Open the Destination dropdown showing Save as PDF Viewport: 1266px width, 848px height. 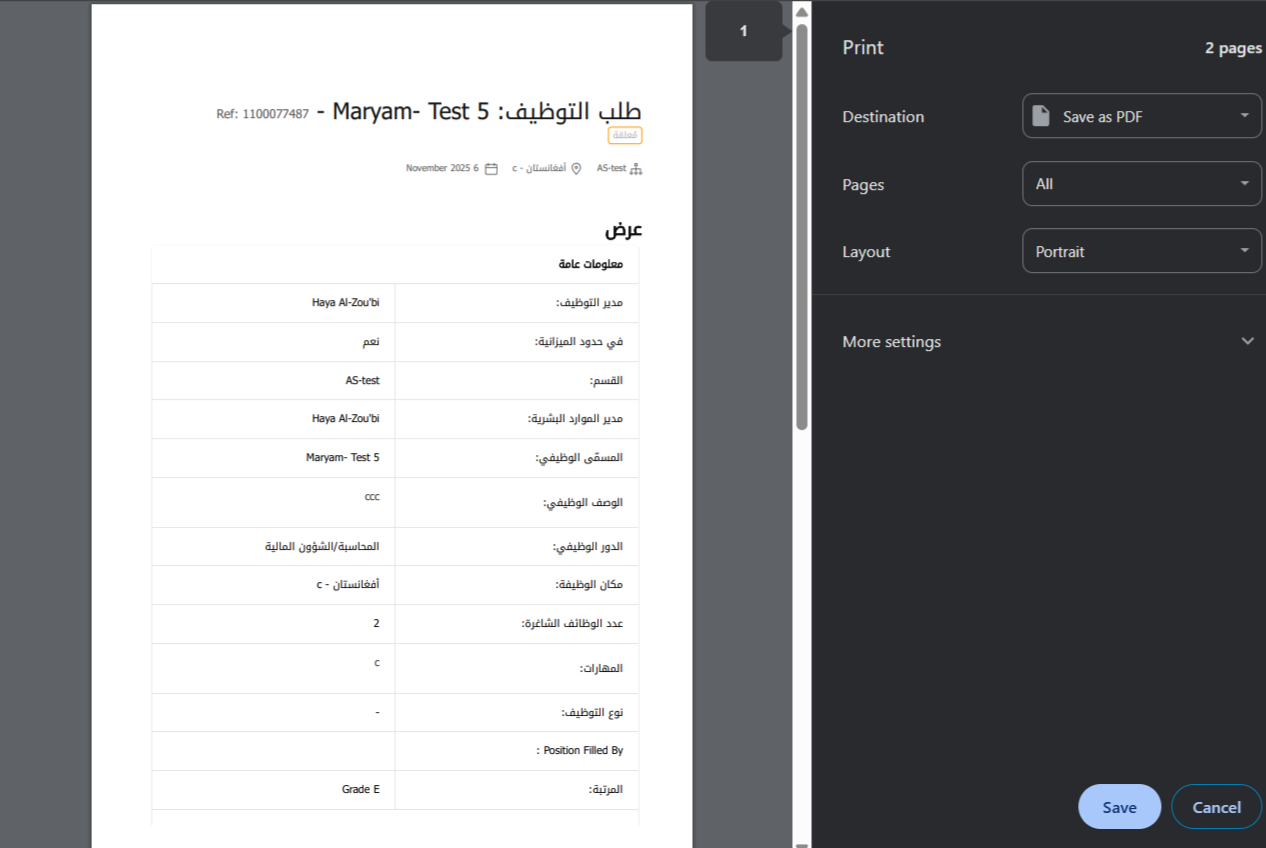[x=1141, y=116]
